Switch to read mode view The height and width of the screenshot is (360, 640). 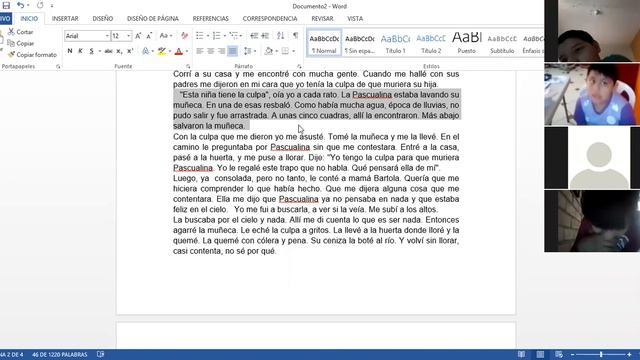pos(521,354)
